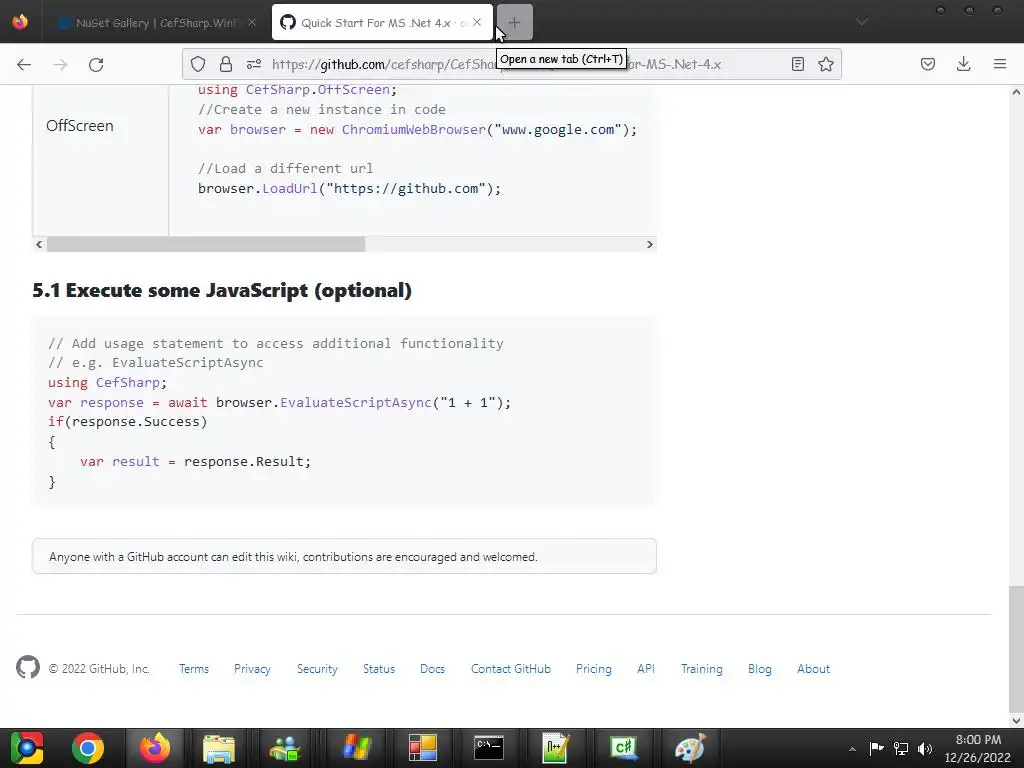Open the Security footer link
The height and width of the screenshot is (768, 1024).
(317, 669)
